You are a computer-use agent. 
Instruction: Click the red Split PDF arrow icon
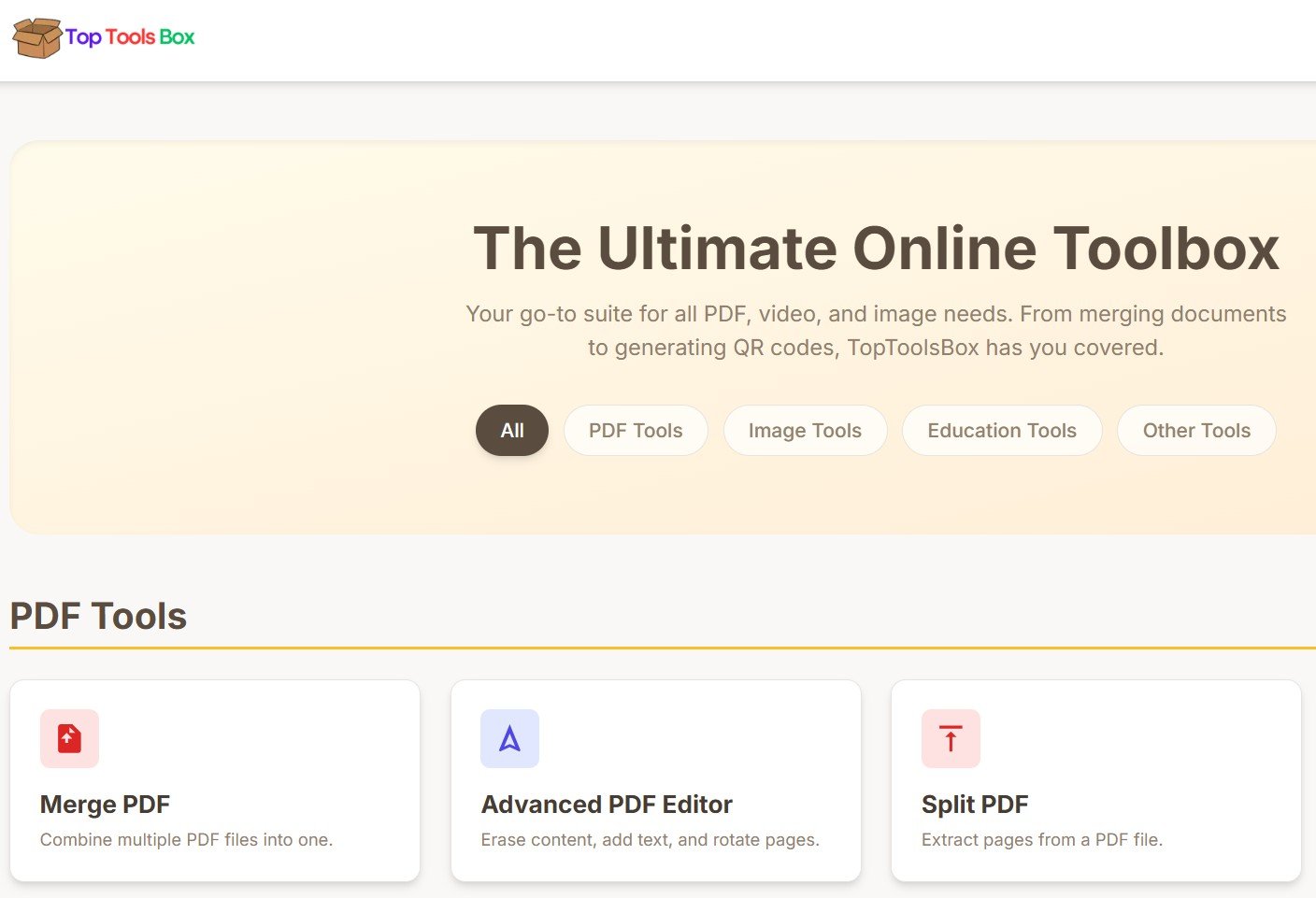tap(951, 739)
